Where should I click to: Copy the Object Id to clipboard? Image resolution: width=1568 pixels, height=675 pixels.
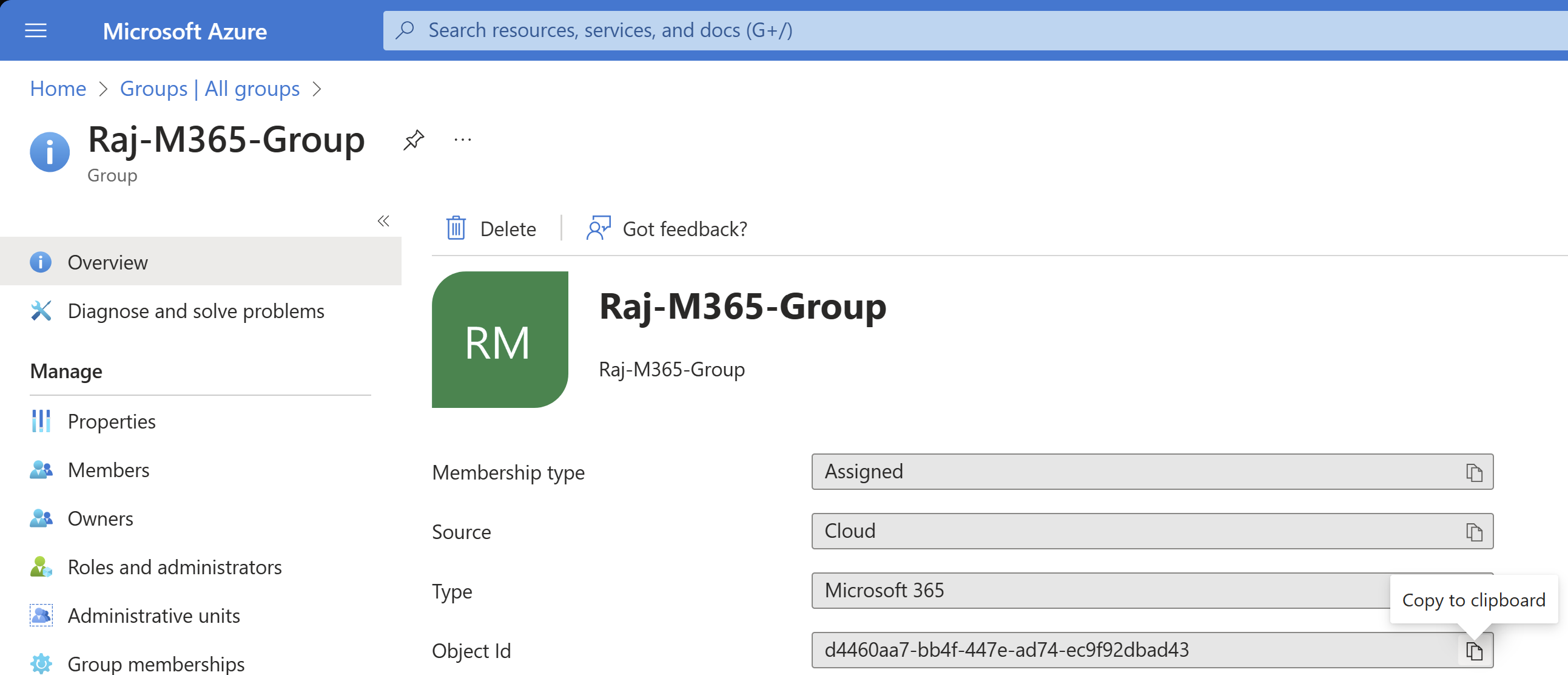(x=1473, y=651)
